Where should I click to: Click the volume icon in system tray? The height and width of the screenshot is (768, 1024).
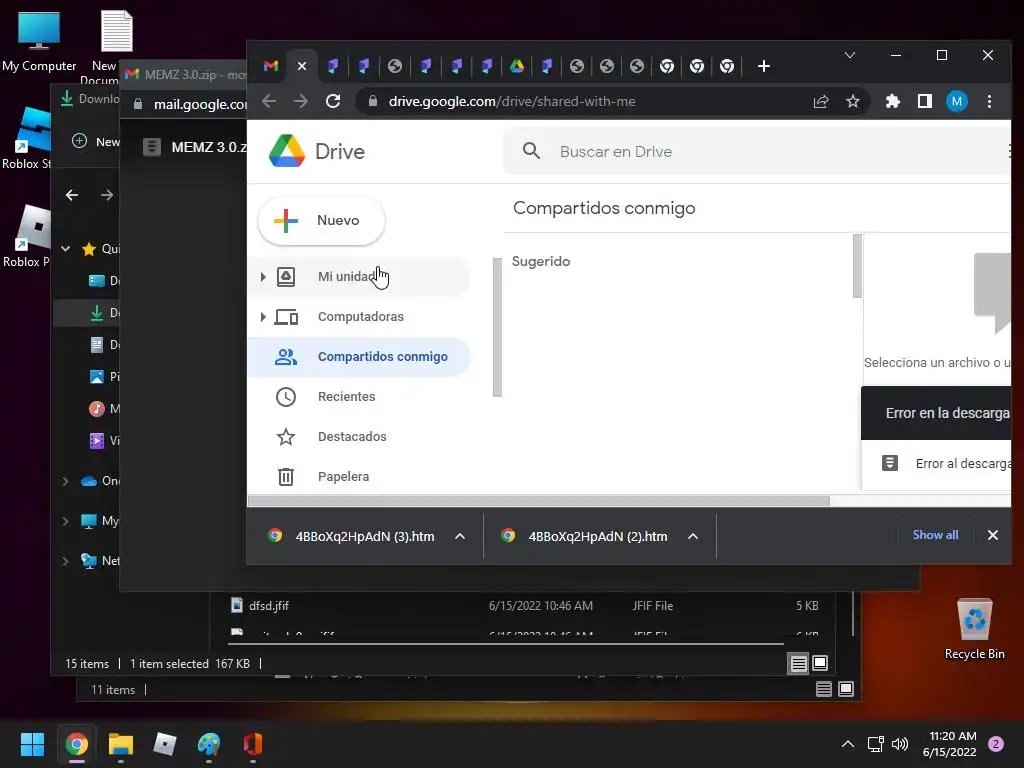point(900,744)
